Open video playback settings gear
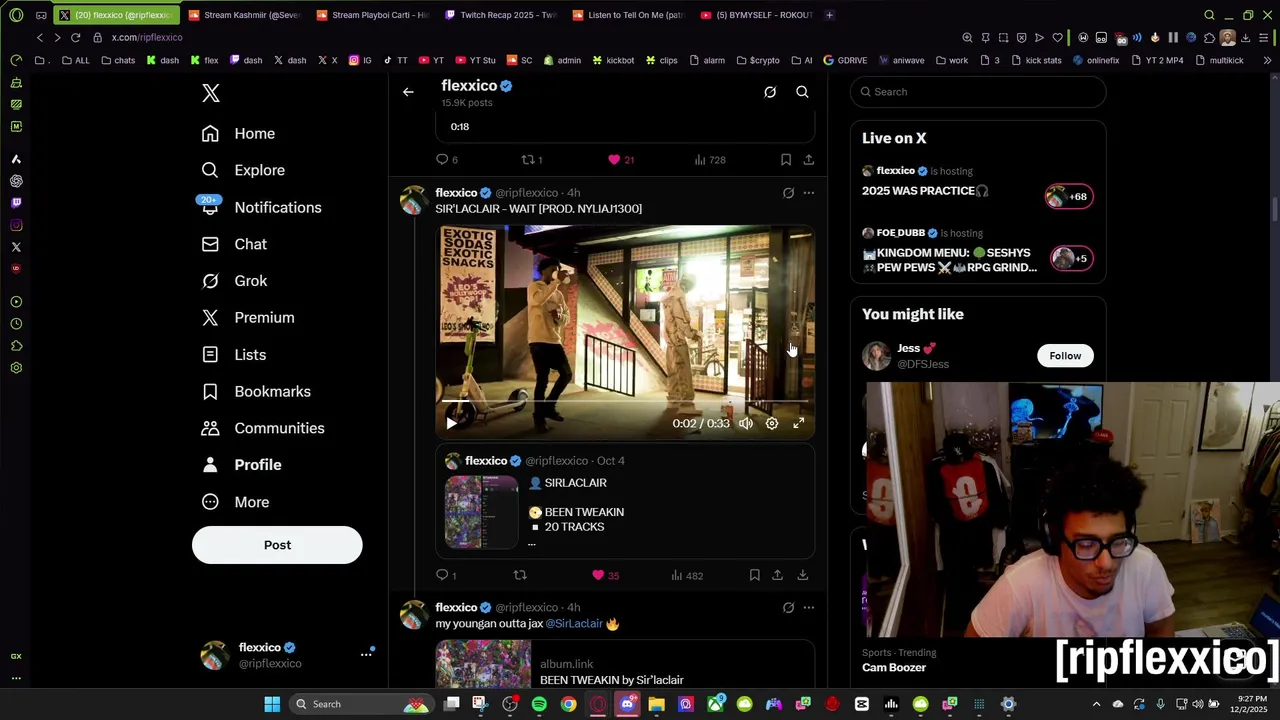The width and height of the screenshot is (1280, 720). tap(772, 424)
